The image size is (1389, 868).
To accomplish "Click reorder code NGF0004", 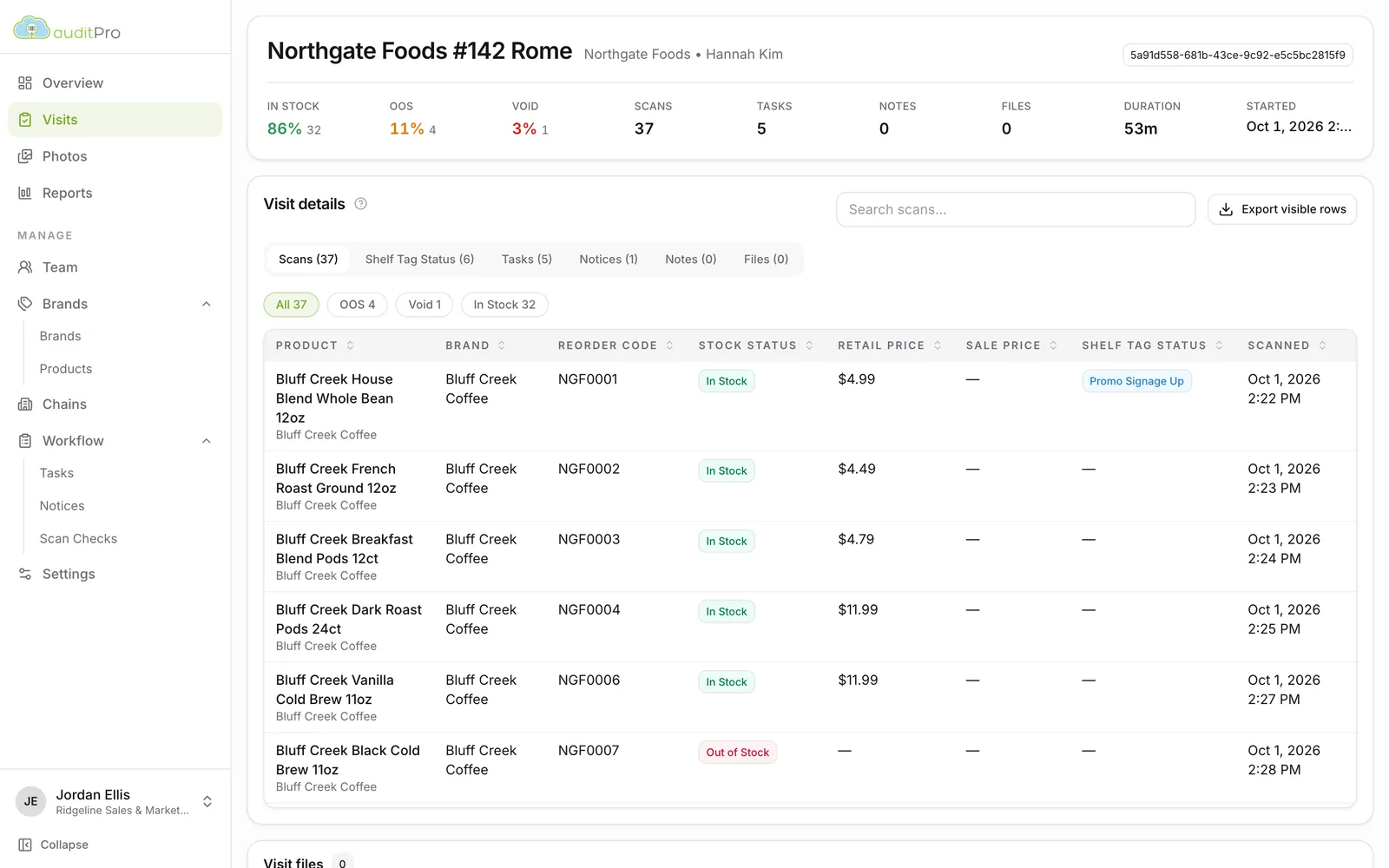I will coord(589,609).
